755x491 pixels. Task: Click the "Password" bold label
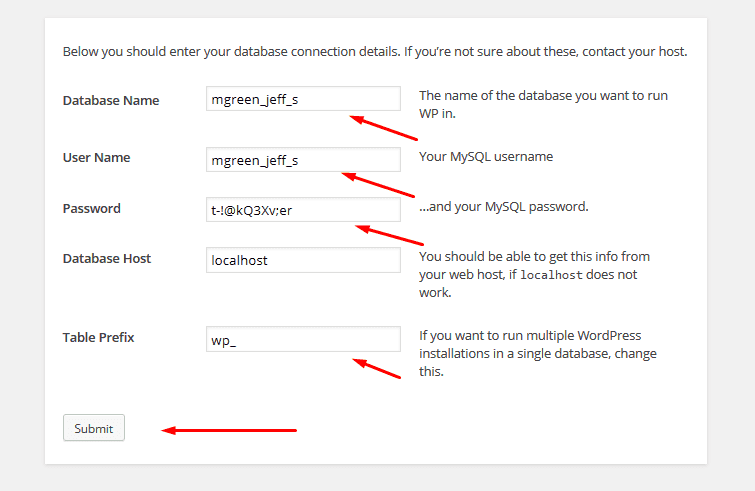(91, 209)
